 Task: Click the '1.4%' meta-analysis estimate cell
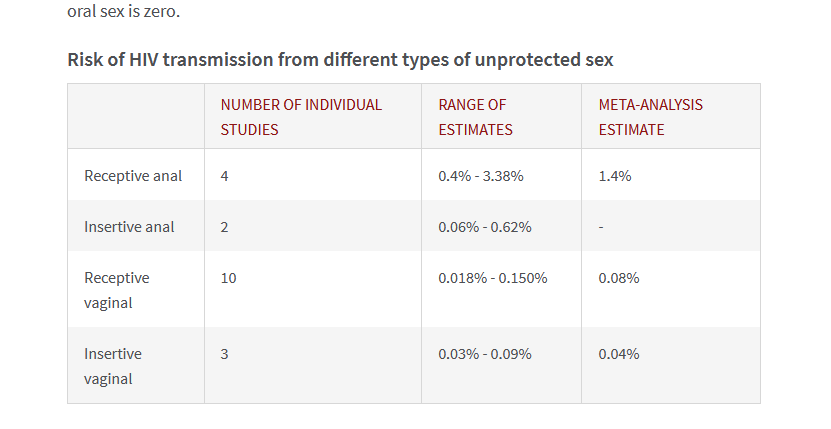click(615, 176)
